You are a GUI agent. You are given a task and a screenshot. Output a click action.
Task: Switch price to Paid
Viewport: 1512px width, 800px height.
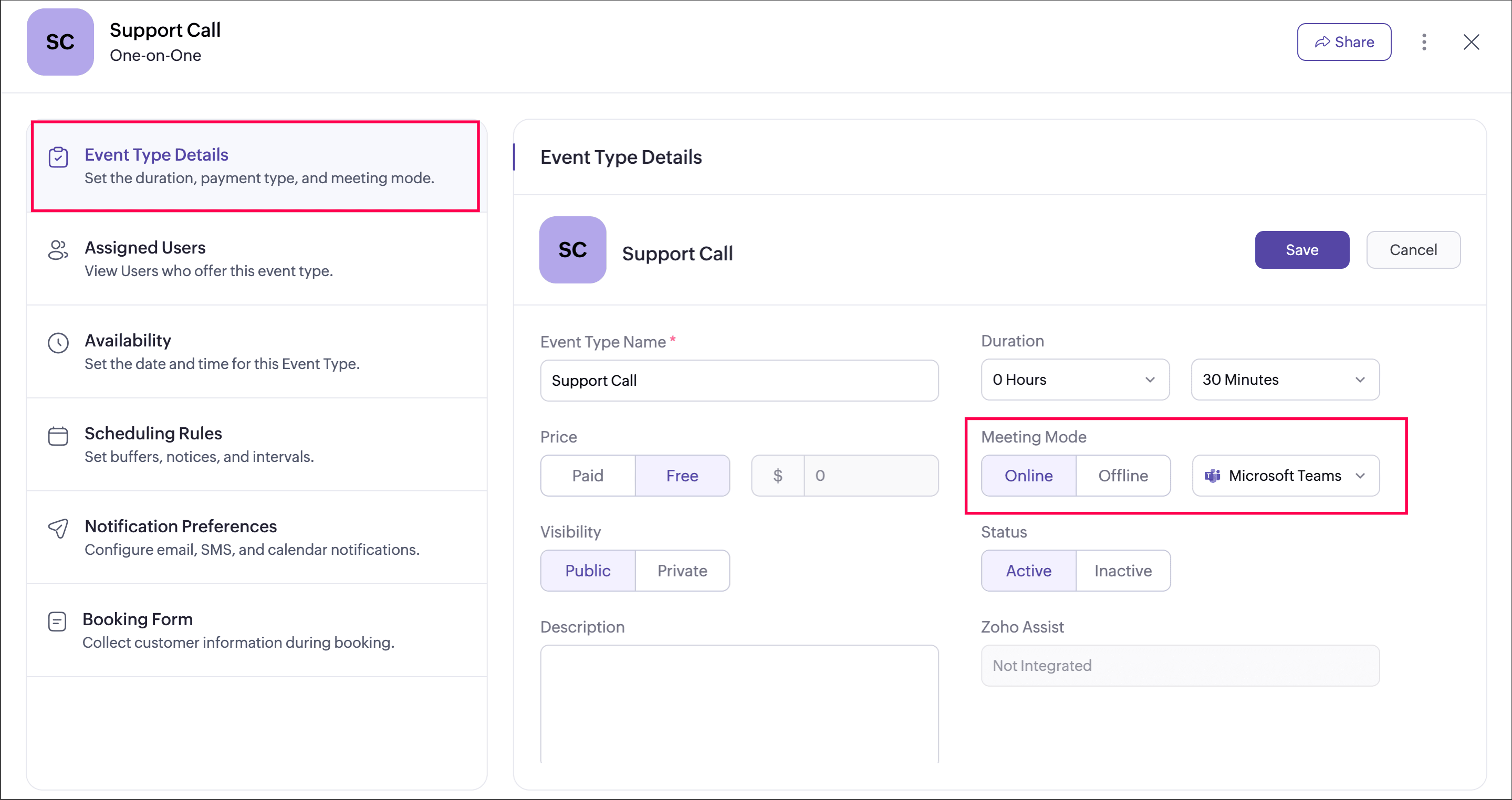[x=588, y=476]
